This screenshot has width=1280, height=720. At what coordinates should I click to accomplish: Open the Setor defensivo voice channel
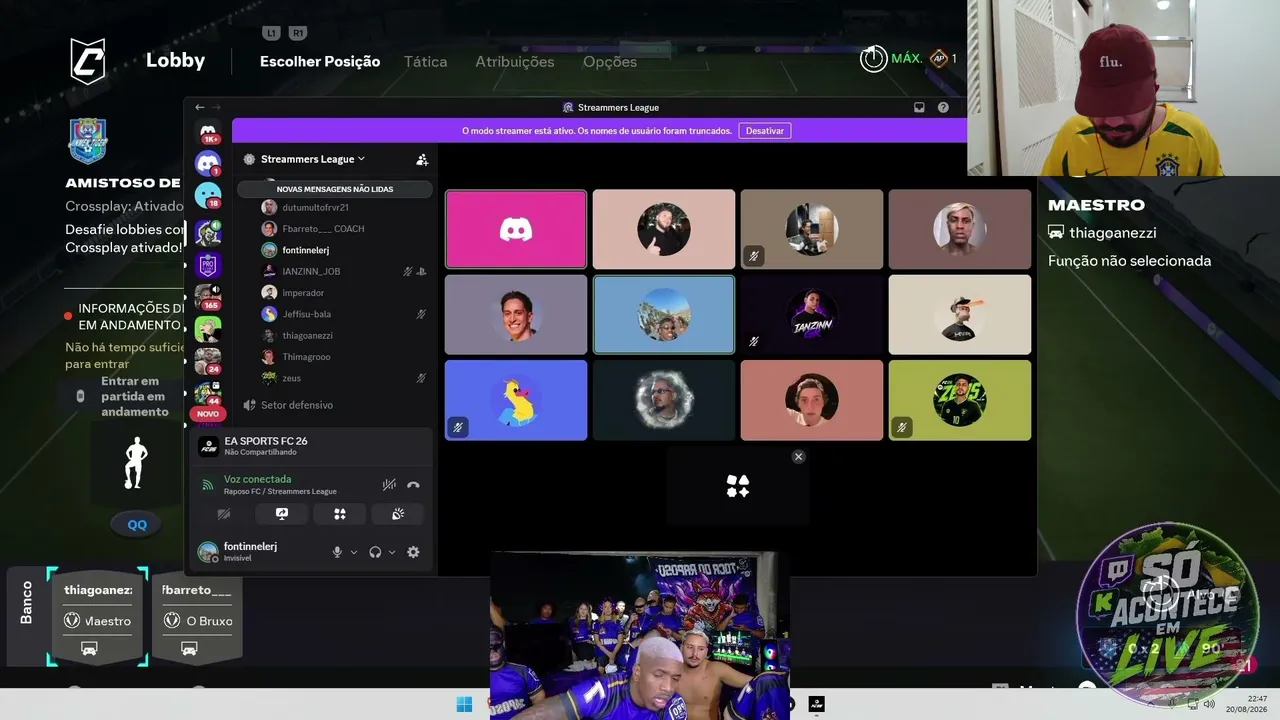(297, 405)
